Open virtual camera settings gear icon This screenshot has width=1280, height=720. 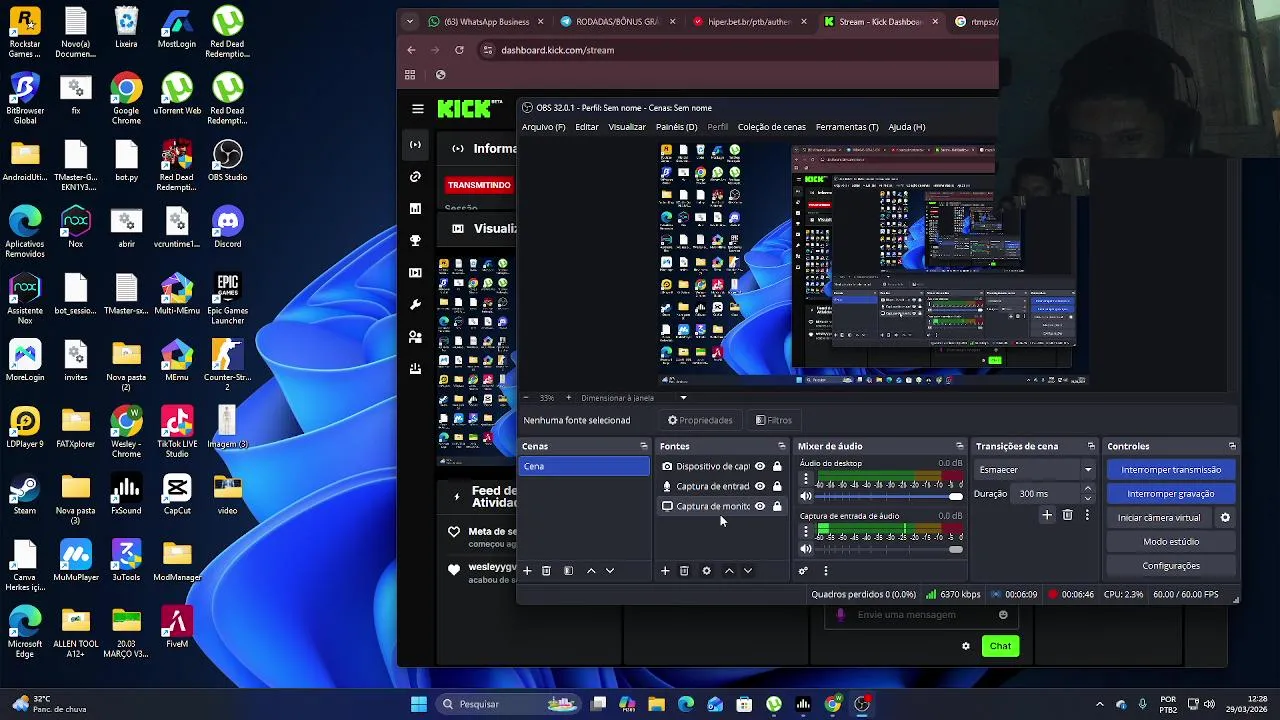coord(1225,518)
